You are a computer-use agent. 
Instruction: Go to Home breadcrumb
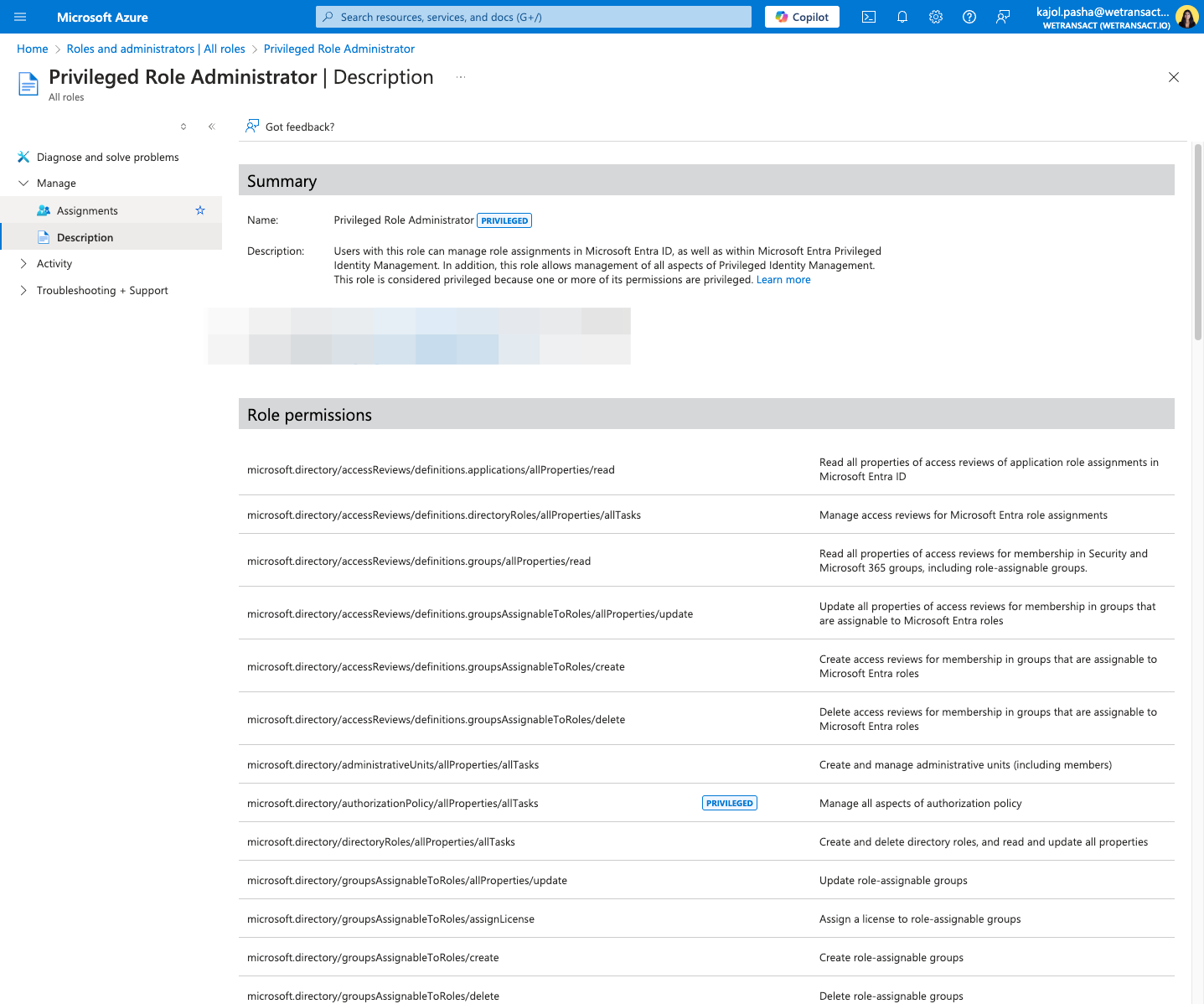(33, 49)
